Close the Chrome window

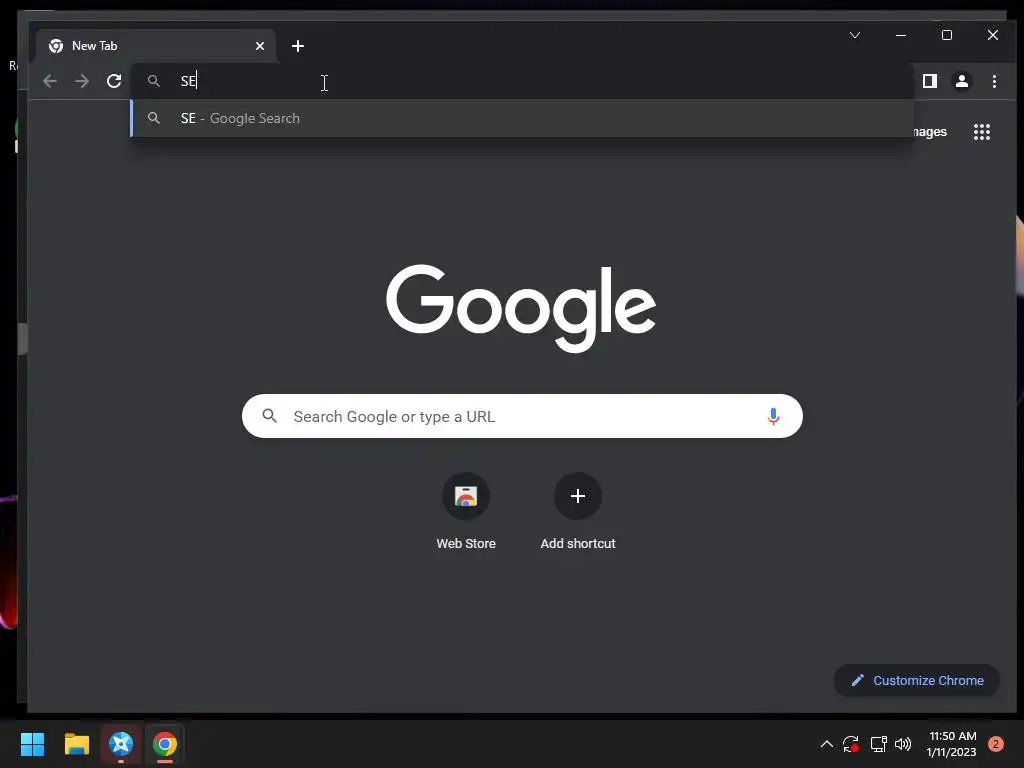pyautogui.click(x=993, y=35)
